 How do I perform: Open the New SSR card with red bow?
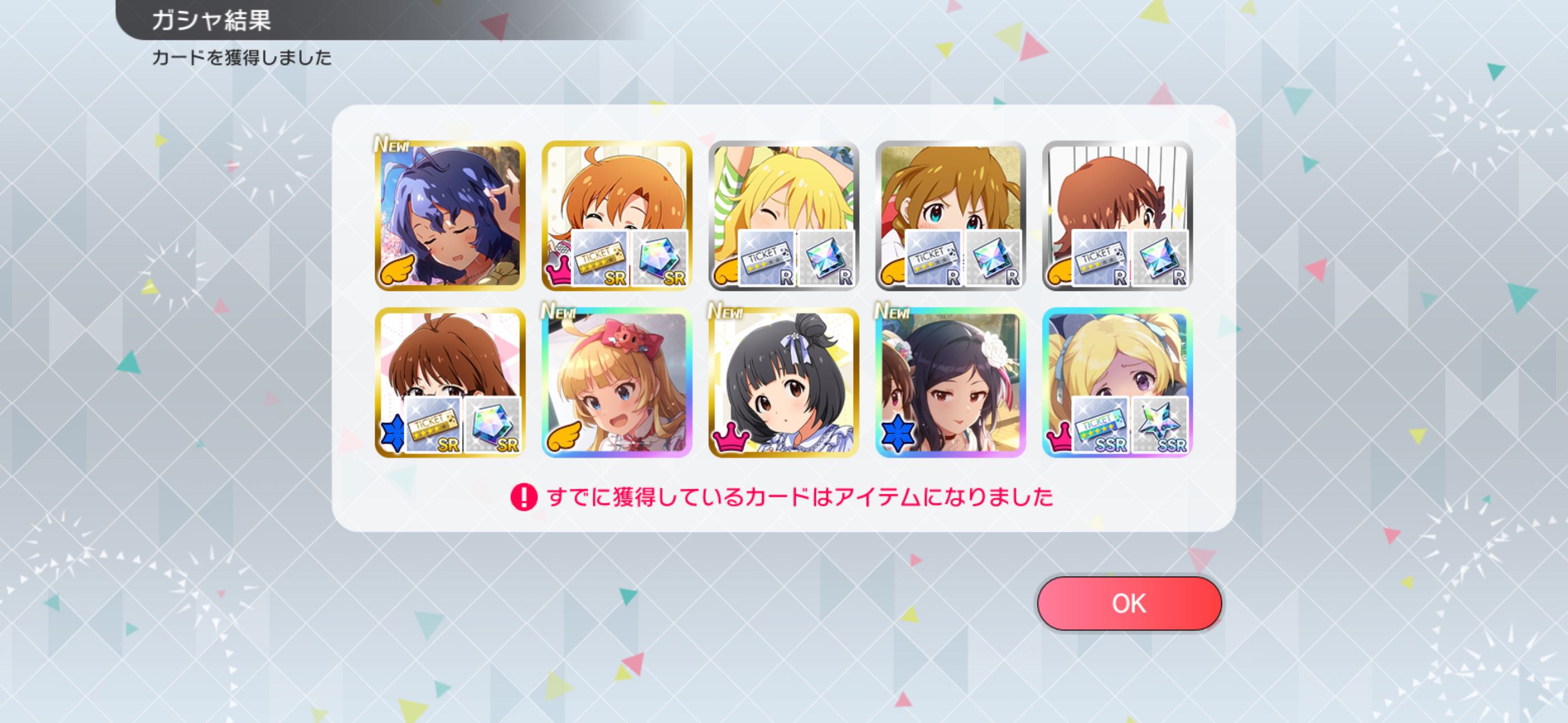click(617, 382)
